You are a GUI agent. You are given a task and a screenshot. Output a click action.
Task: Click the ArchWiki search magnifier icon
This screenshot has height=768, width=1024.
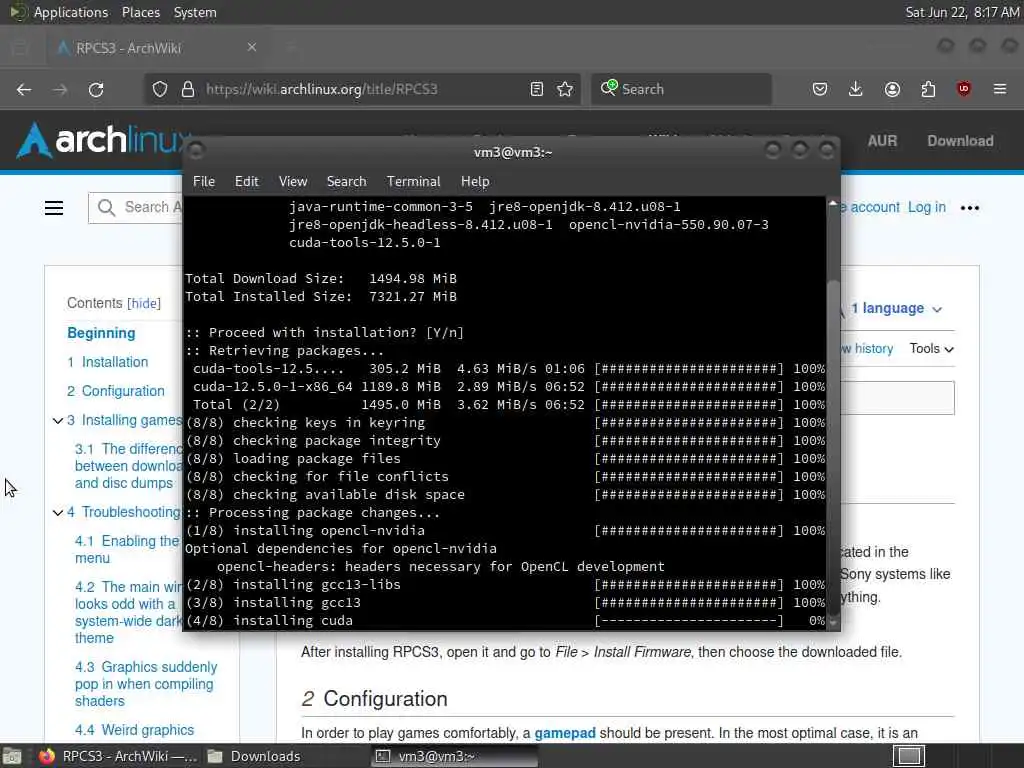click(106, 208)
